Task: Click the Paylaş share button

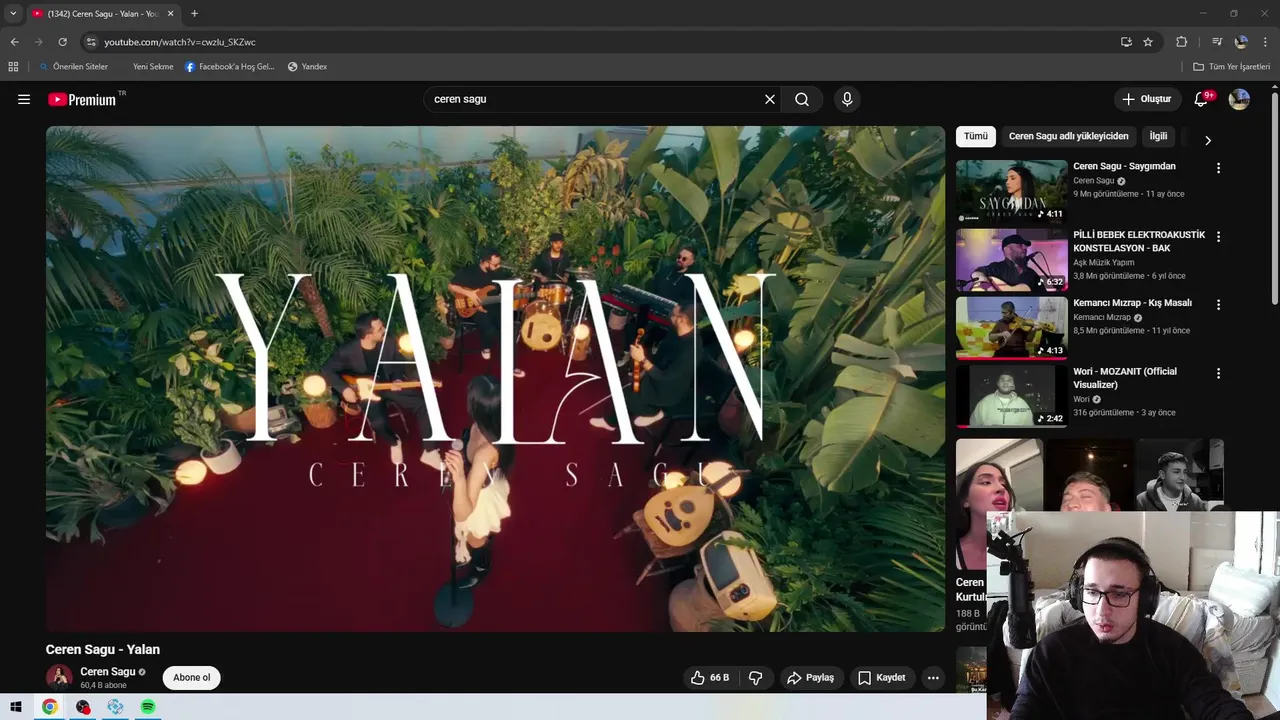Action: pos(810,678)
